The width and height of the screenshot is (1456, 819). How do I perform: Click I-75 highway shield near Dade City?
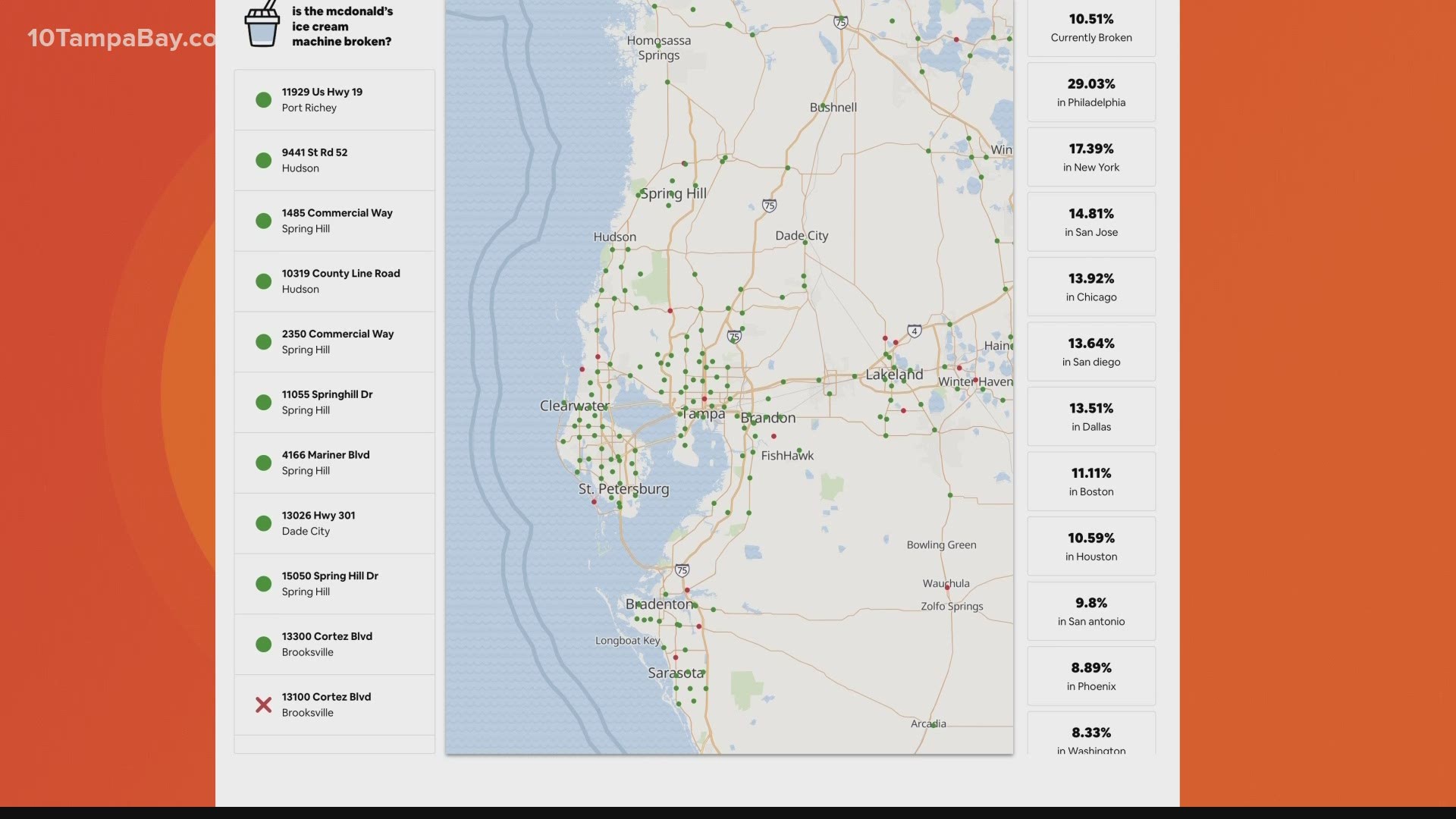(769, 206)
